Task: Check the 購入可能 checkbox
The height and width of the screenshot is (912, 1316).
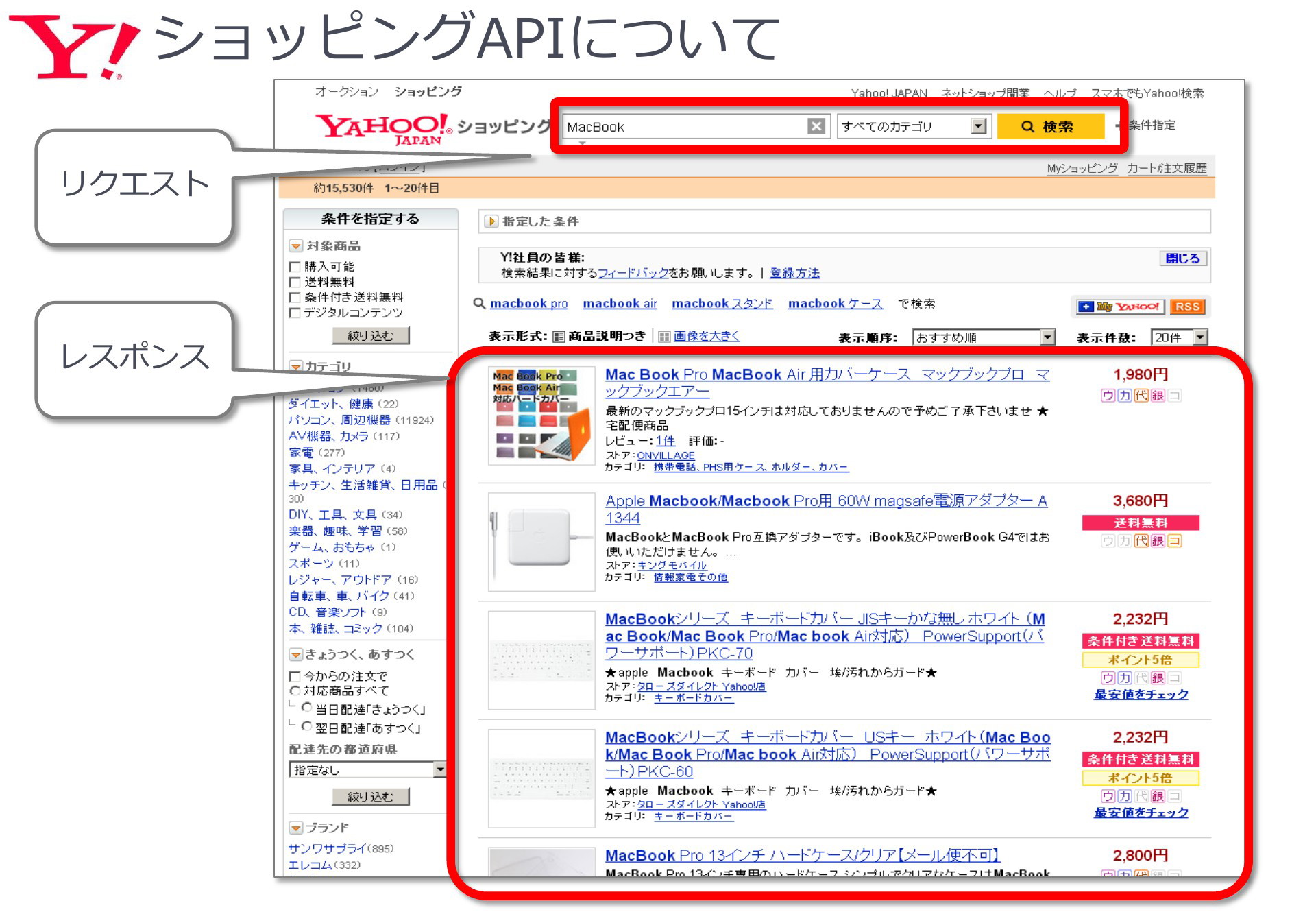Action: coord(295,267)
